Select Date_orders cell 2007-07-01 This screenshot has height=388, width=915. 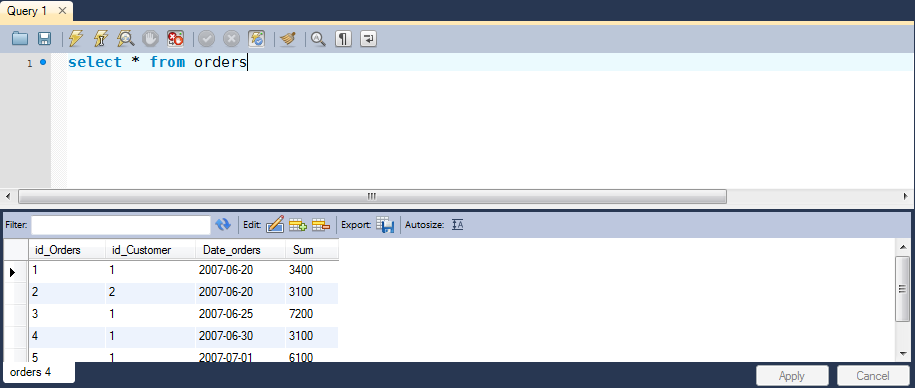[240, 355]
